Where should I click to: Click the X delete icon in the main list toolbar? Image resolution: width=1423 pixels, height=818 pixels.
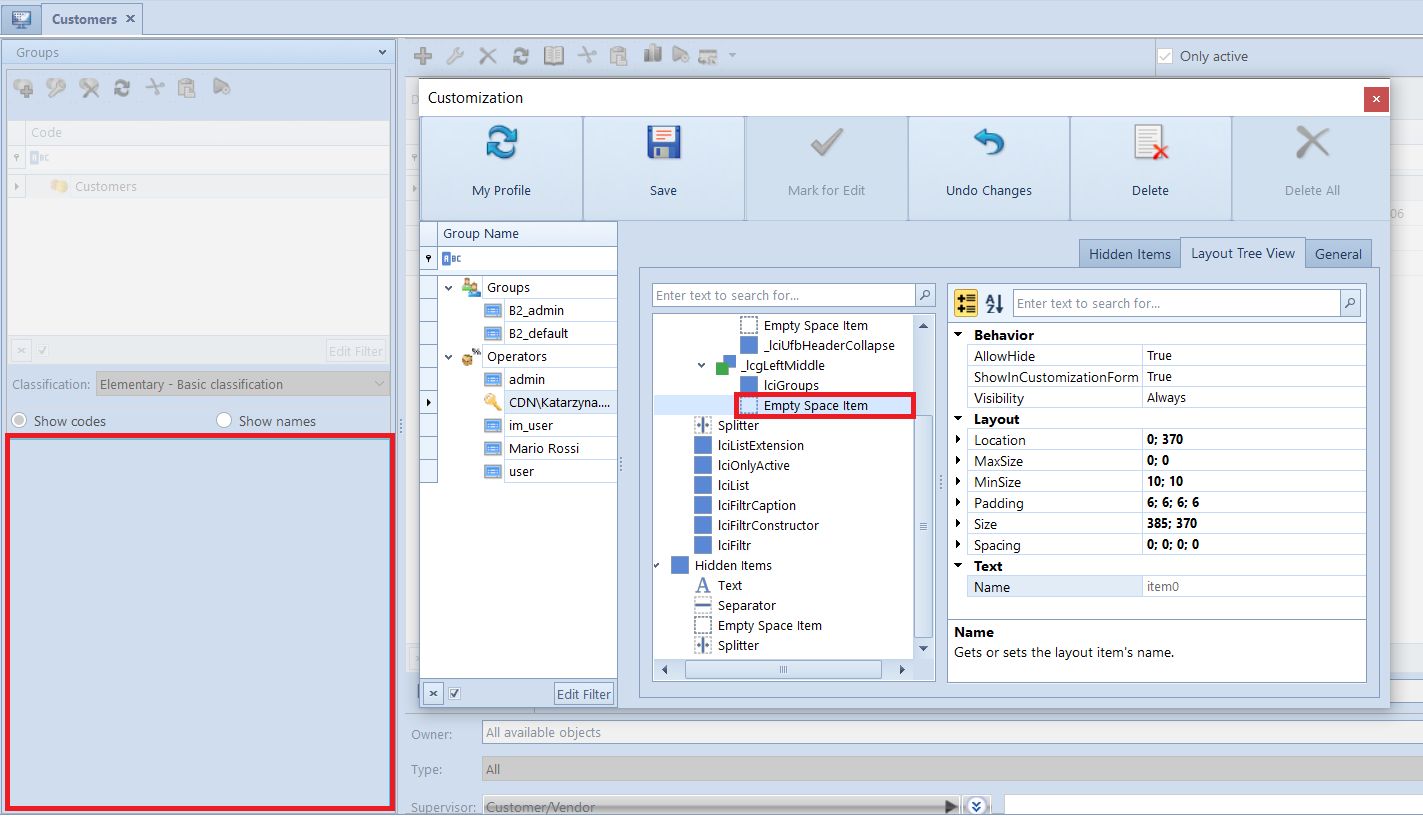[x=488, y=56]
